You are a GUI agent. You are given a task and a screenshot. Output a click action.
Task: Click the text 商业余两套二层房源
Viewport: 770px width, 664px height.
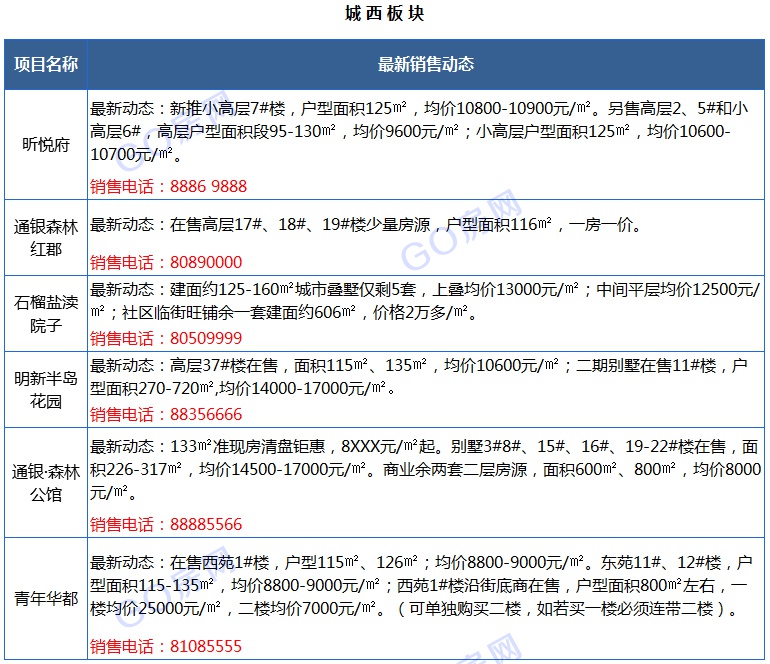[x=455, y=470]
